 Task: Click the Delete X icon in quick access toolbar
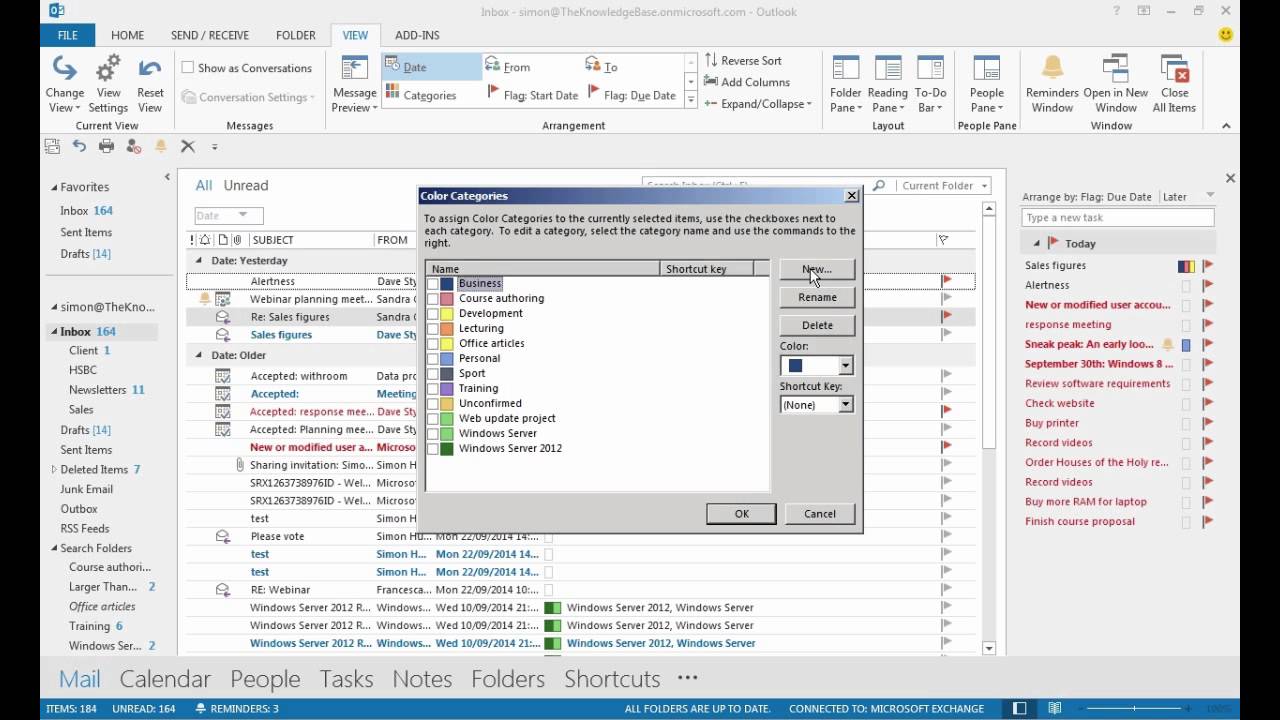187,146
